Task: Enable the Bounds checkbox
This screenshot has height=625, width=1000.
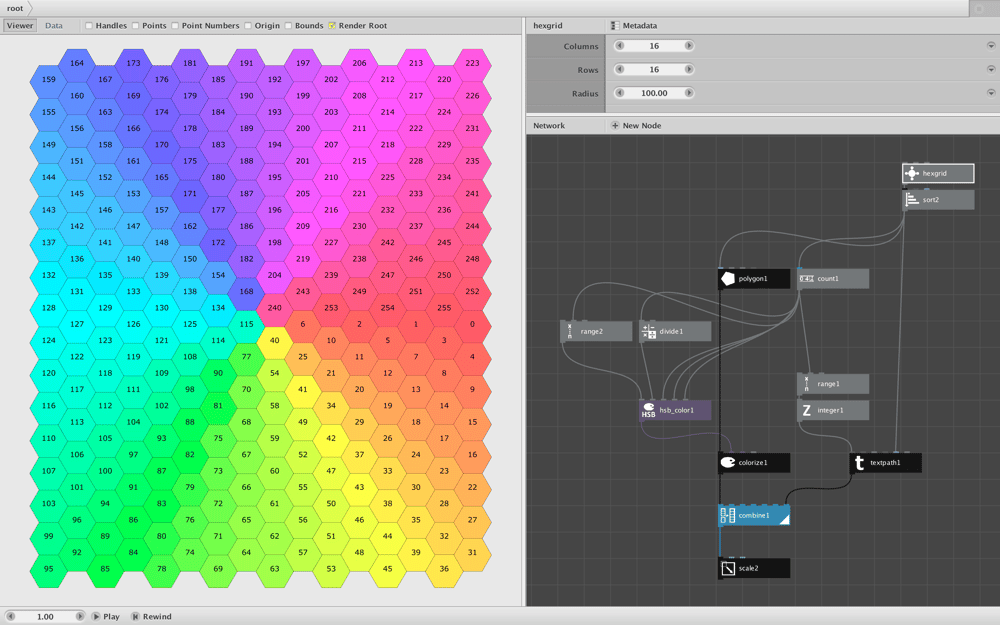Action: coord(288,26)
